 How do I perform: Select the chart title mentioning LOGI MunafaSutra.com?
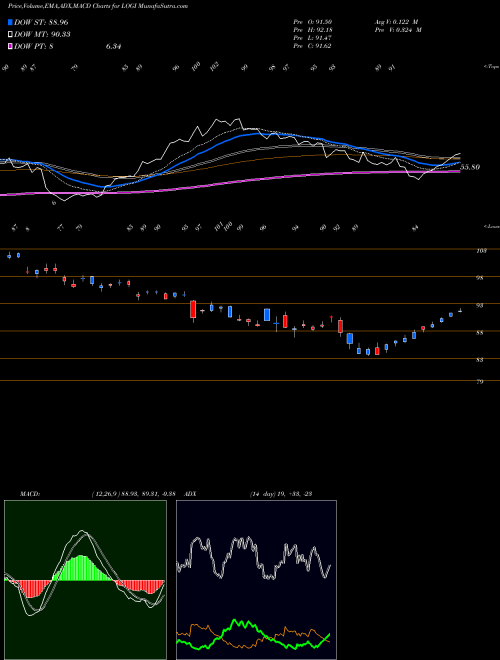click(98, 6)
